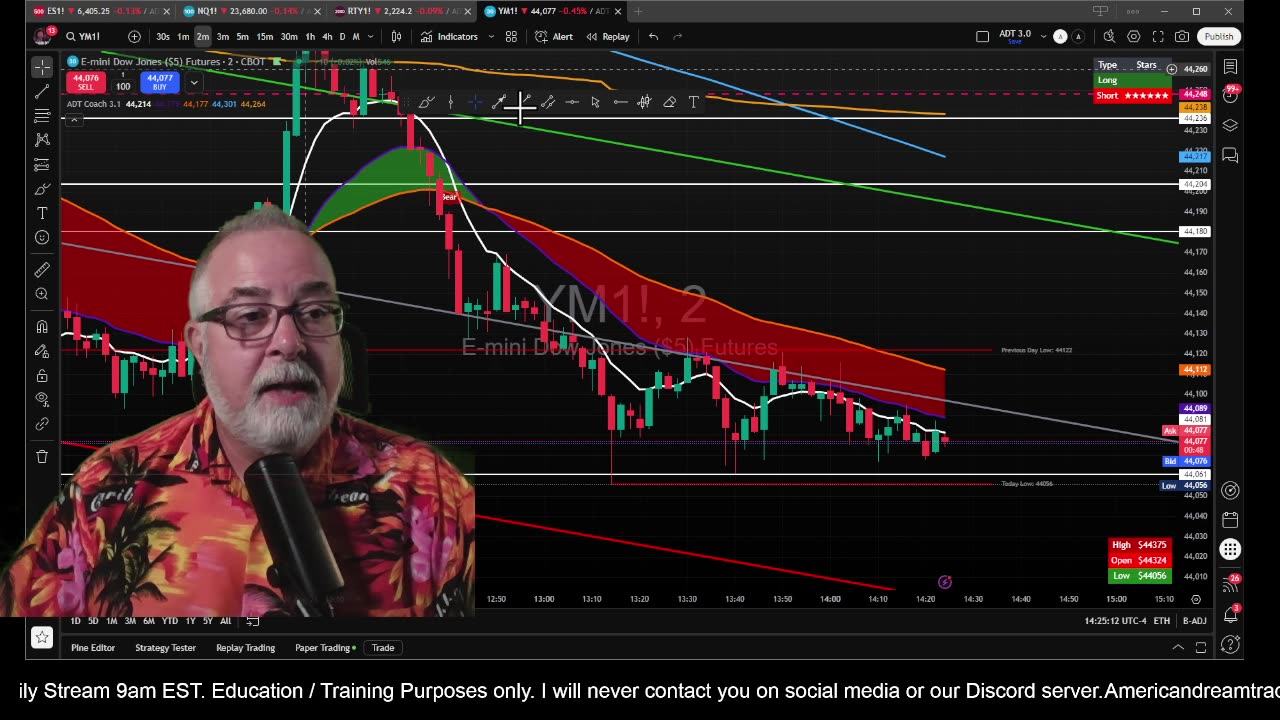Open the Indicators dialog
Screen dimensions: 1280x720
449,37
